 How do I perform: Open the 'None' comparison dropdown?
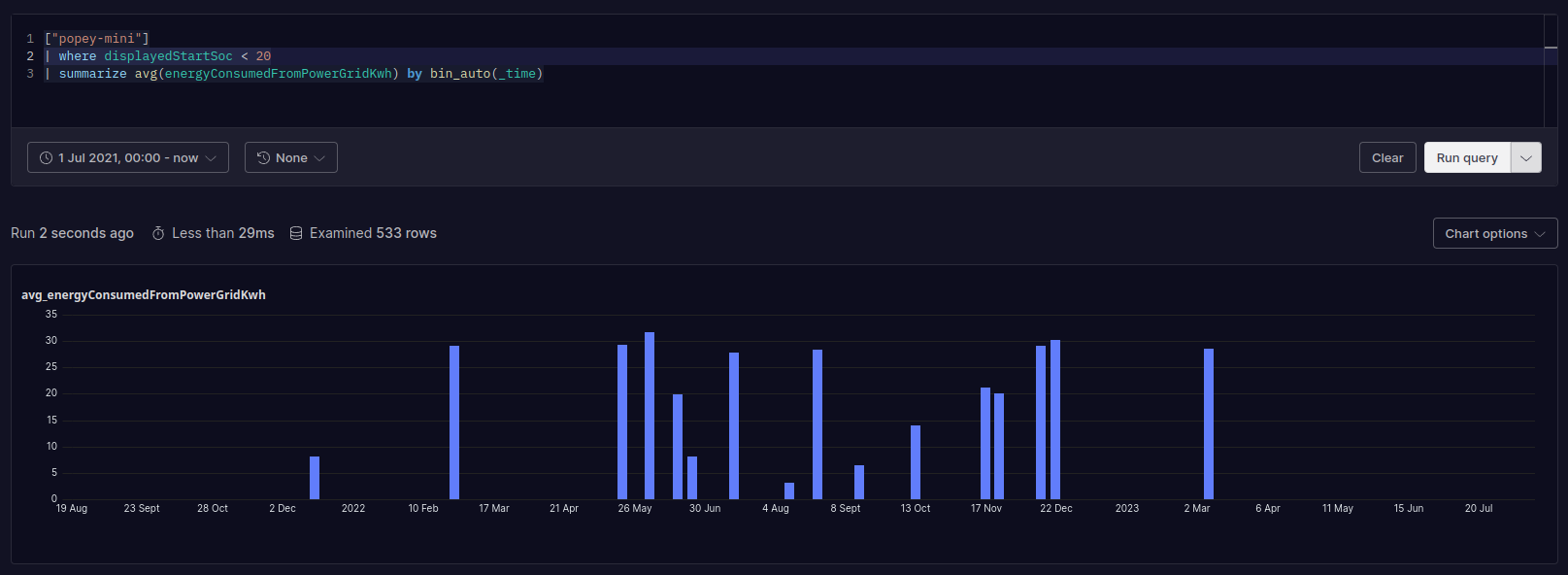[291, 157]
